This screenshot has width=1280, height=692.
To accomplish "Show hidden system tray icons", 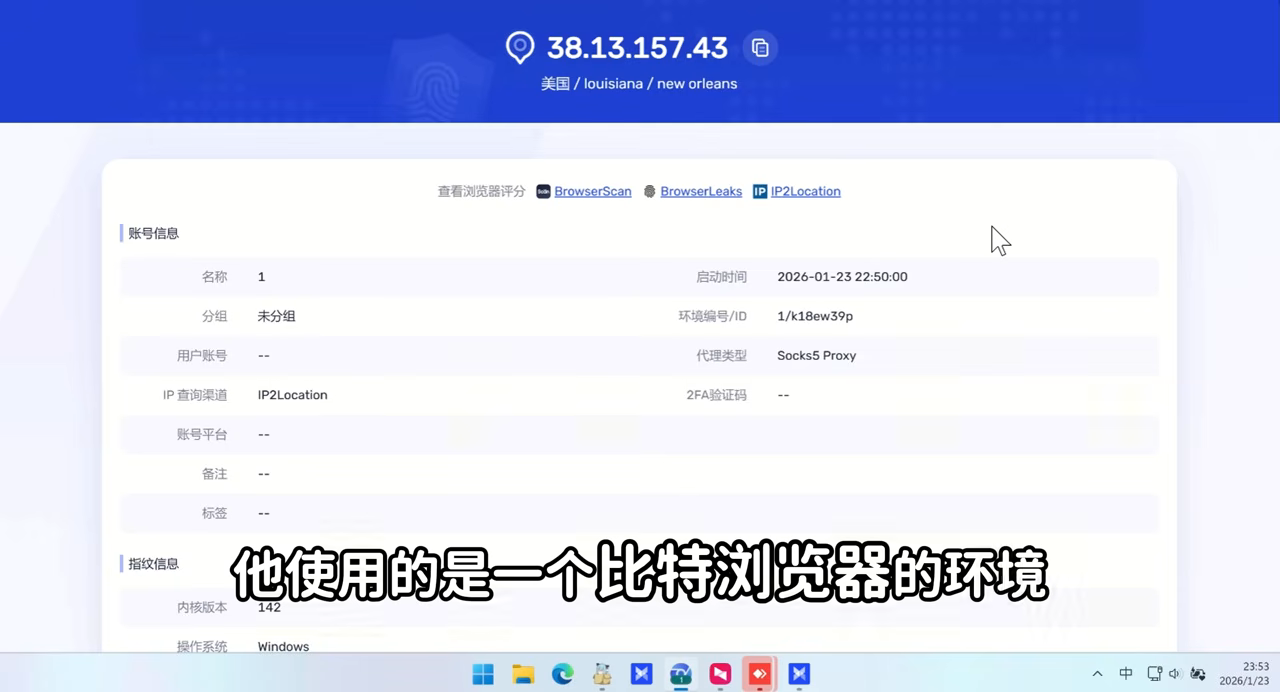I will coord(1097,674).
